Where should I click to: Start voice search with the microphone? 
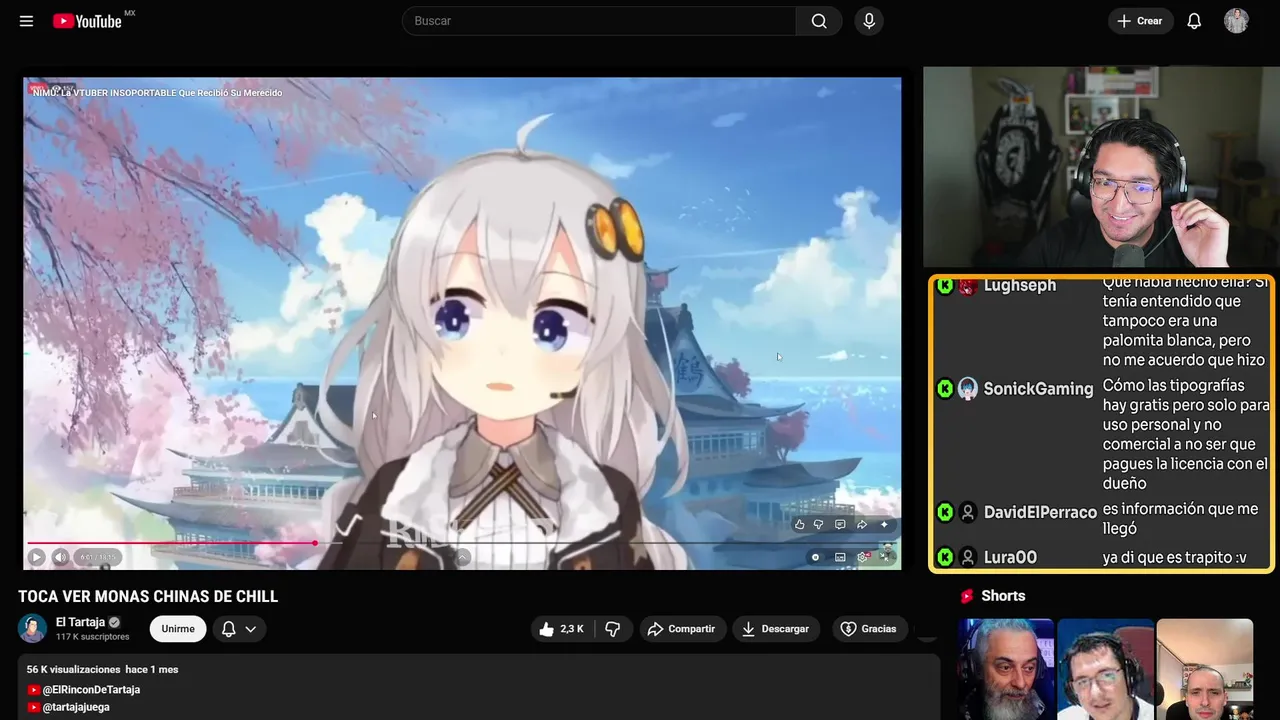868,21
